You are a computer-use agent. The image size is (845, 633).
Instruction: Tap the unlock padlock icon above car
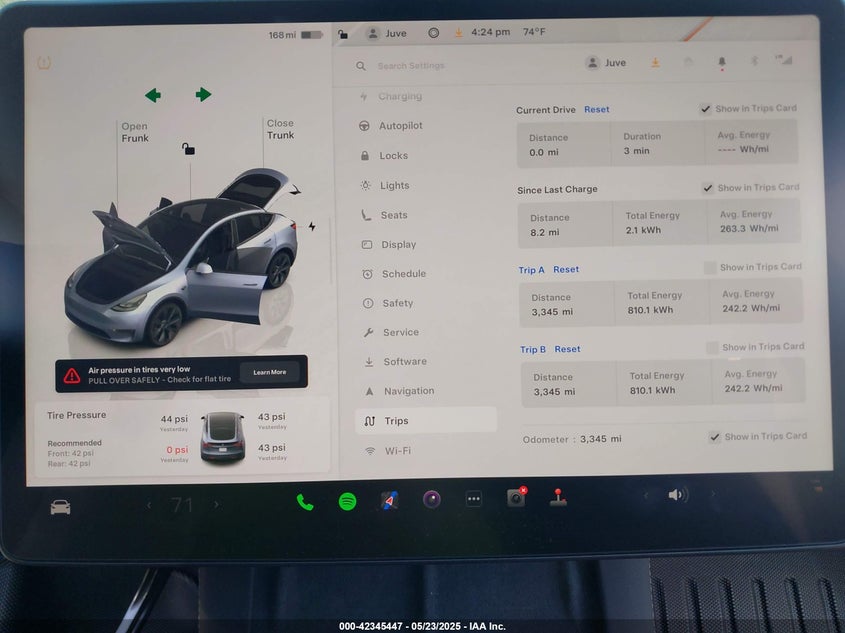pyautogui.click(x=188, y=149)
